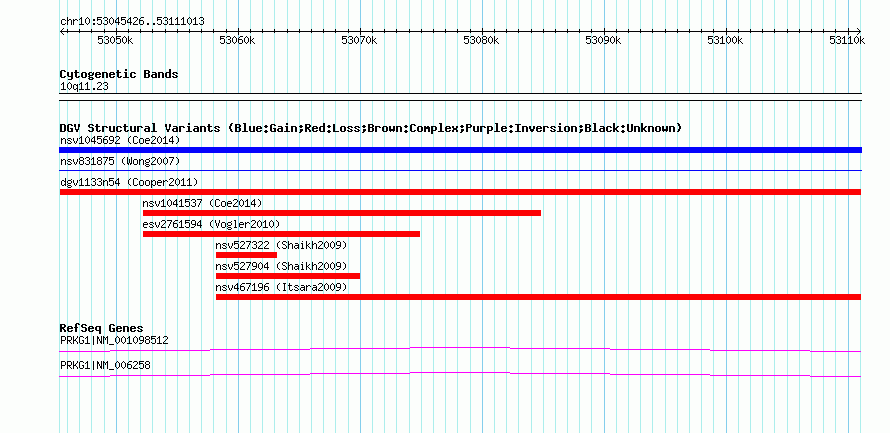Viewport: 890px width, 433px height.
Task: Click the Cytogenetic Bands track title
Action: click(119, 74)
